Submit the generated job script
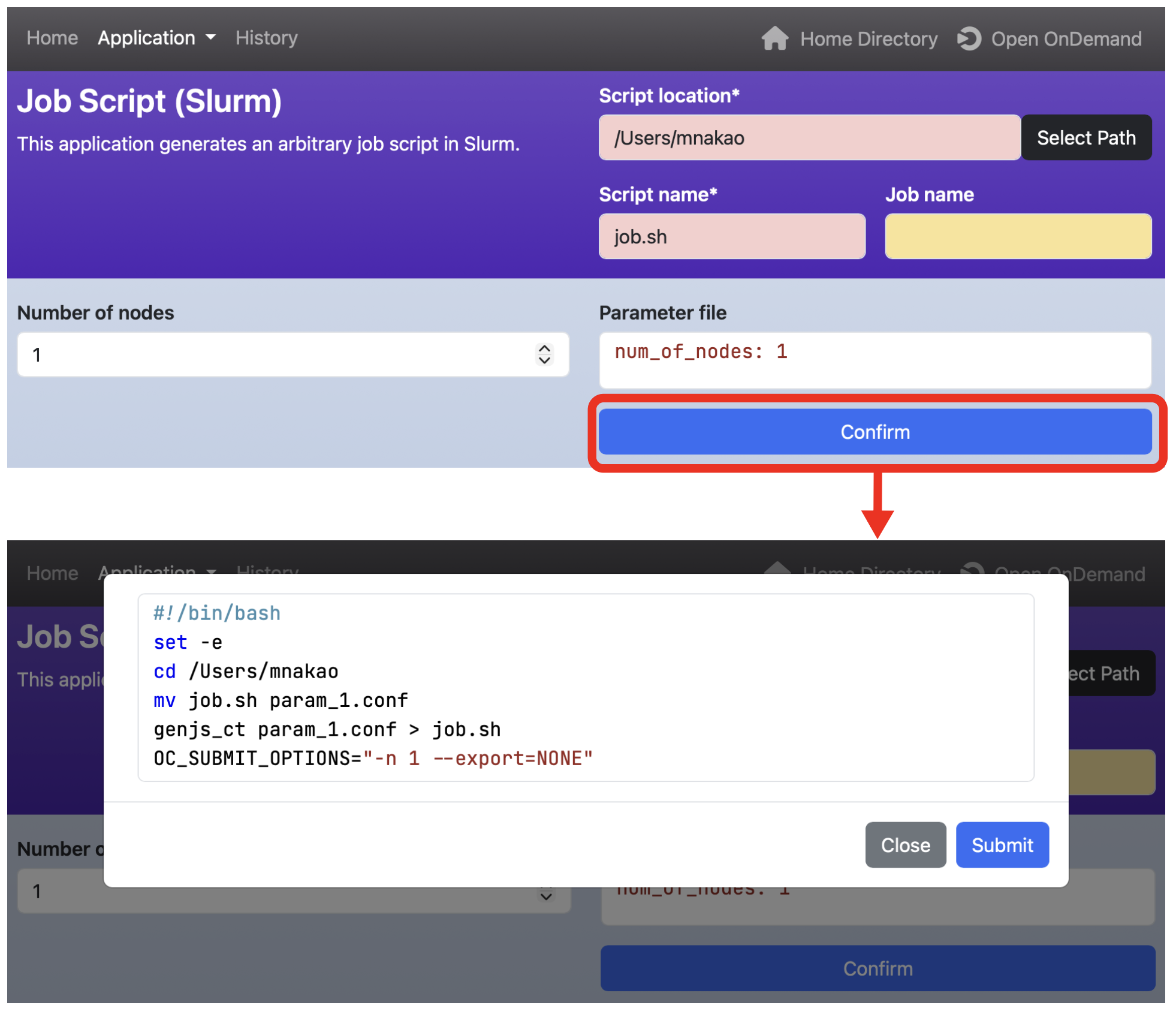This screenshot has width=1176, height=1011. [x=1002, y=845]
